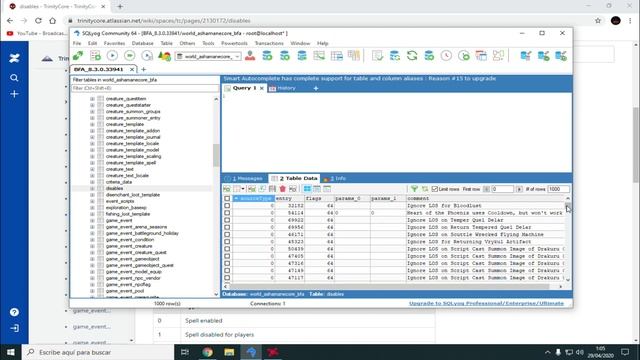640x360 pixels.
Task: Switch to the History tab
Action: pos(282,88)
